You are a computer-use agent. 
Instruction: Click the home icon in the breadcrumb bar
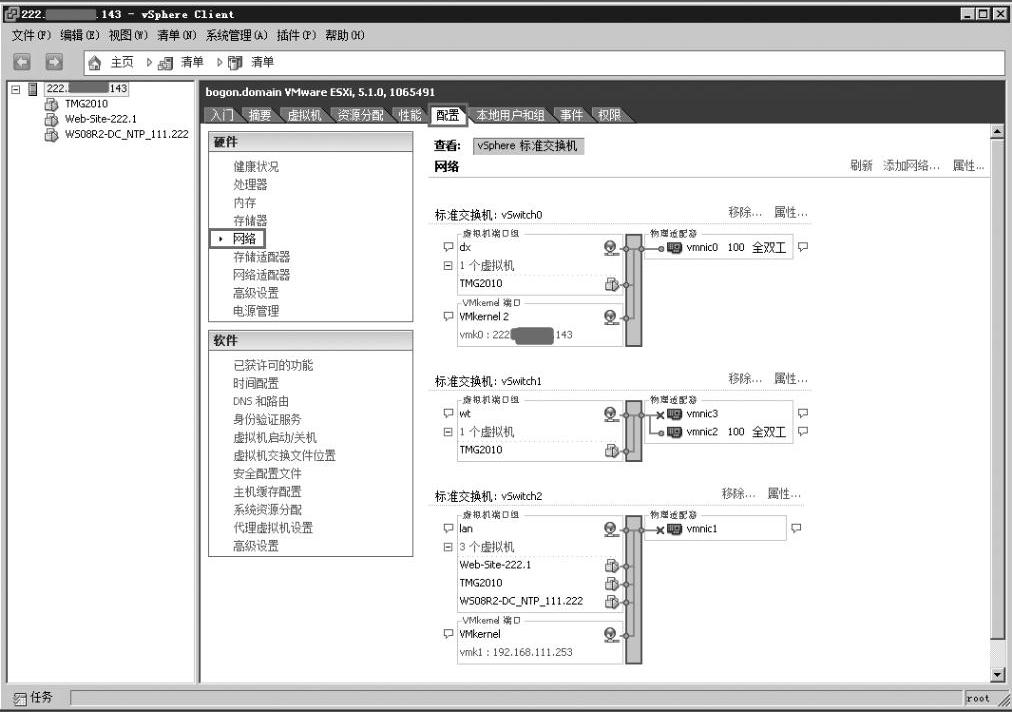coord(95,63)
